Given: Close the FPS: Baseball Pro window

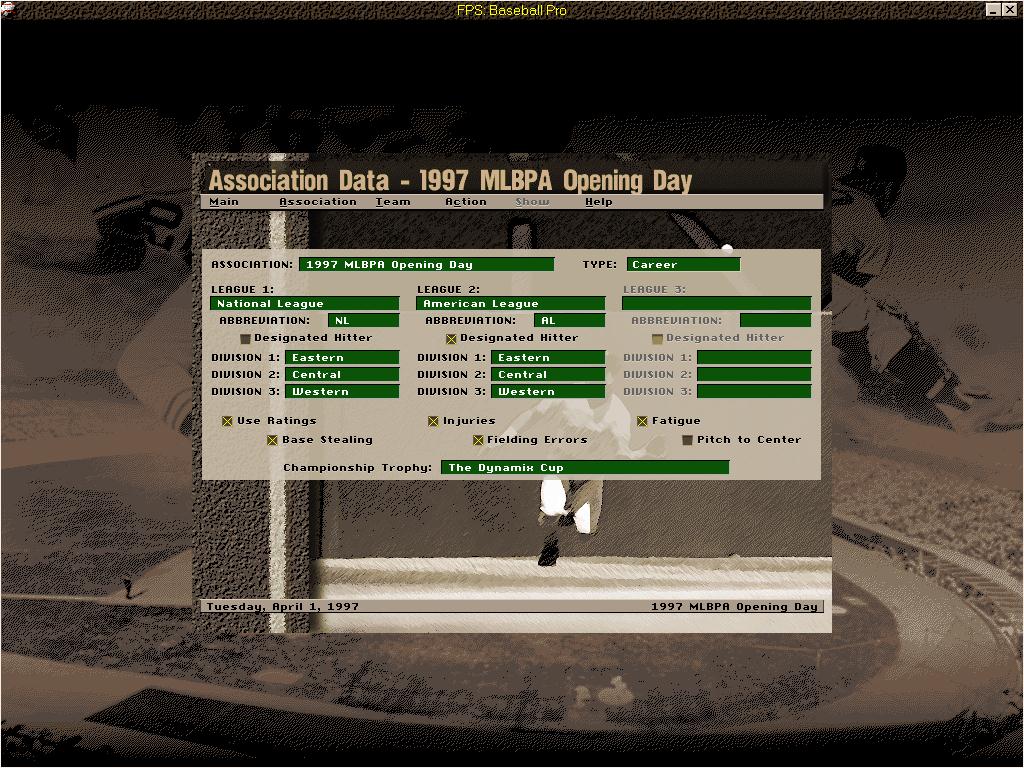Looking at the screenshot, I should point(1009,9).
